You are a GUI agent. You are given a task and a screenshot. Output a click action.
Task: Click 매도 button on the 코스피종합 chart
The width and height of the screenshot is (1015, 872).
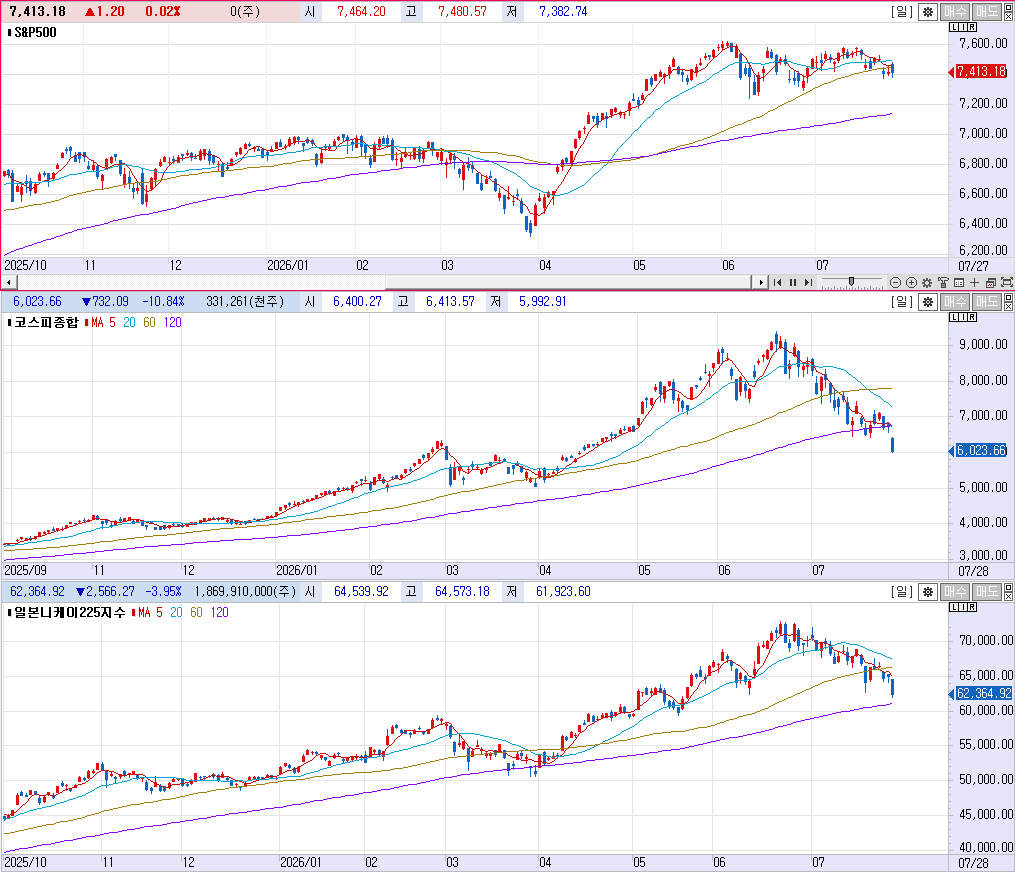tap(987, 302)
